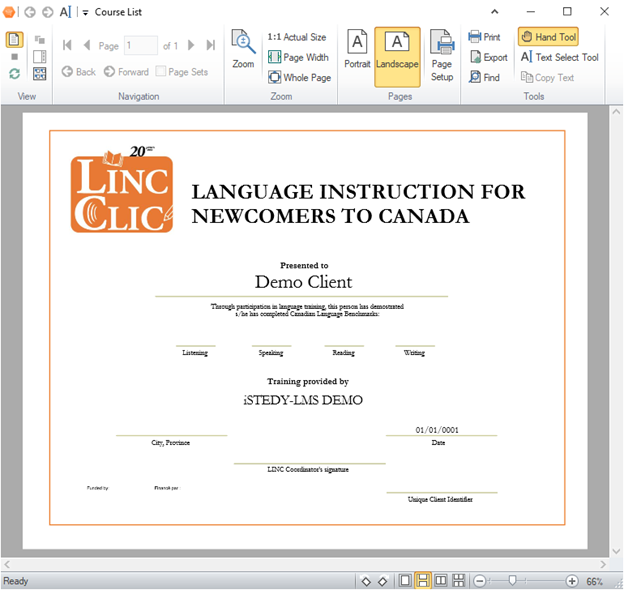The image size is (624, 590).
Task: Click the first diamond icon in status bar
Action: pyautogui.click(x=366, y=581)
